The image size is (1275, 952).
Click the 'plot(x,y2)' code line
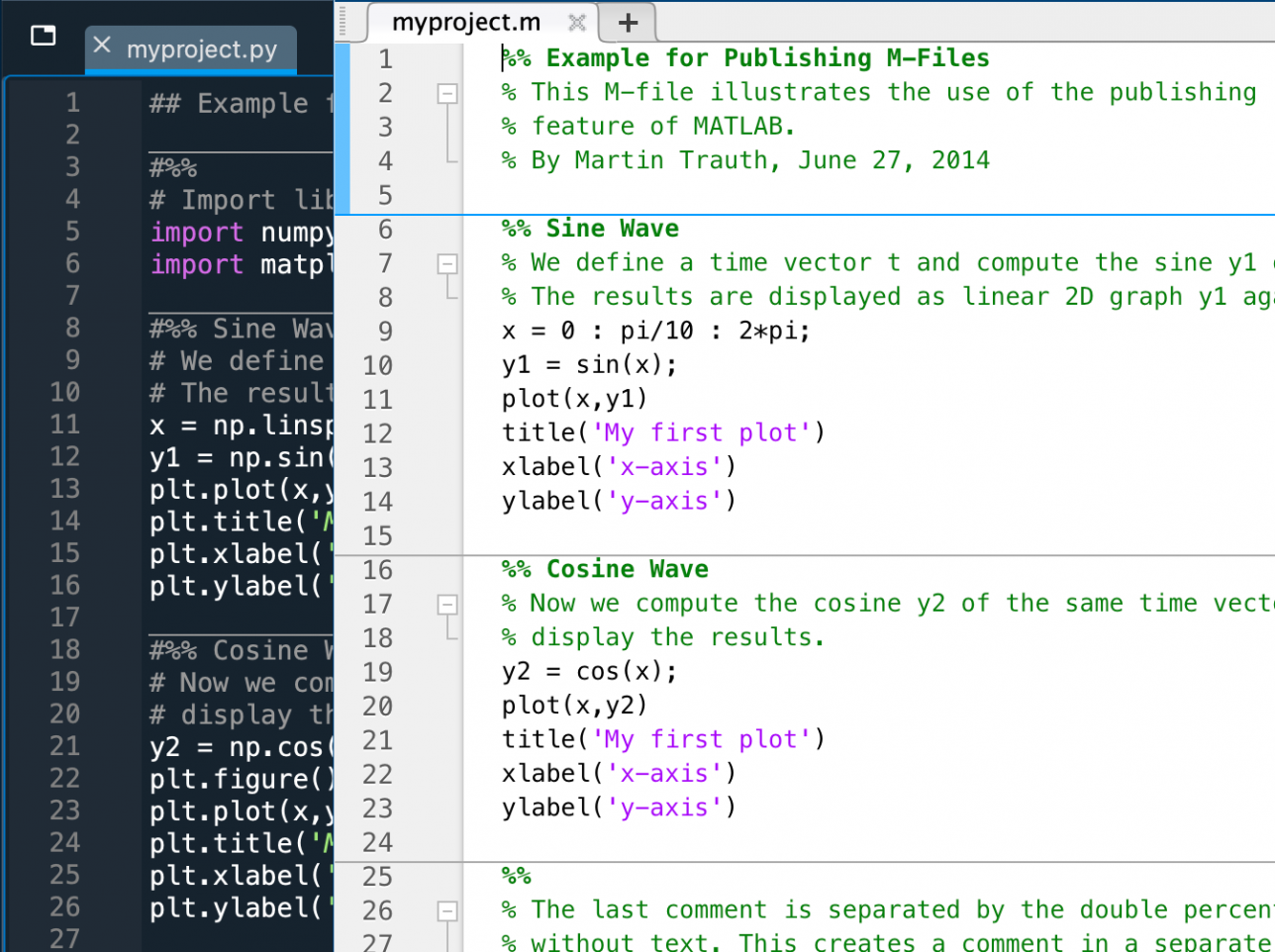[574, 706]
